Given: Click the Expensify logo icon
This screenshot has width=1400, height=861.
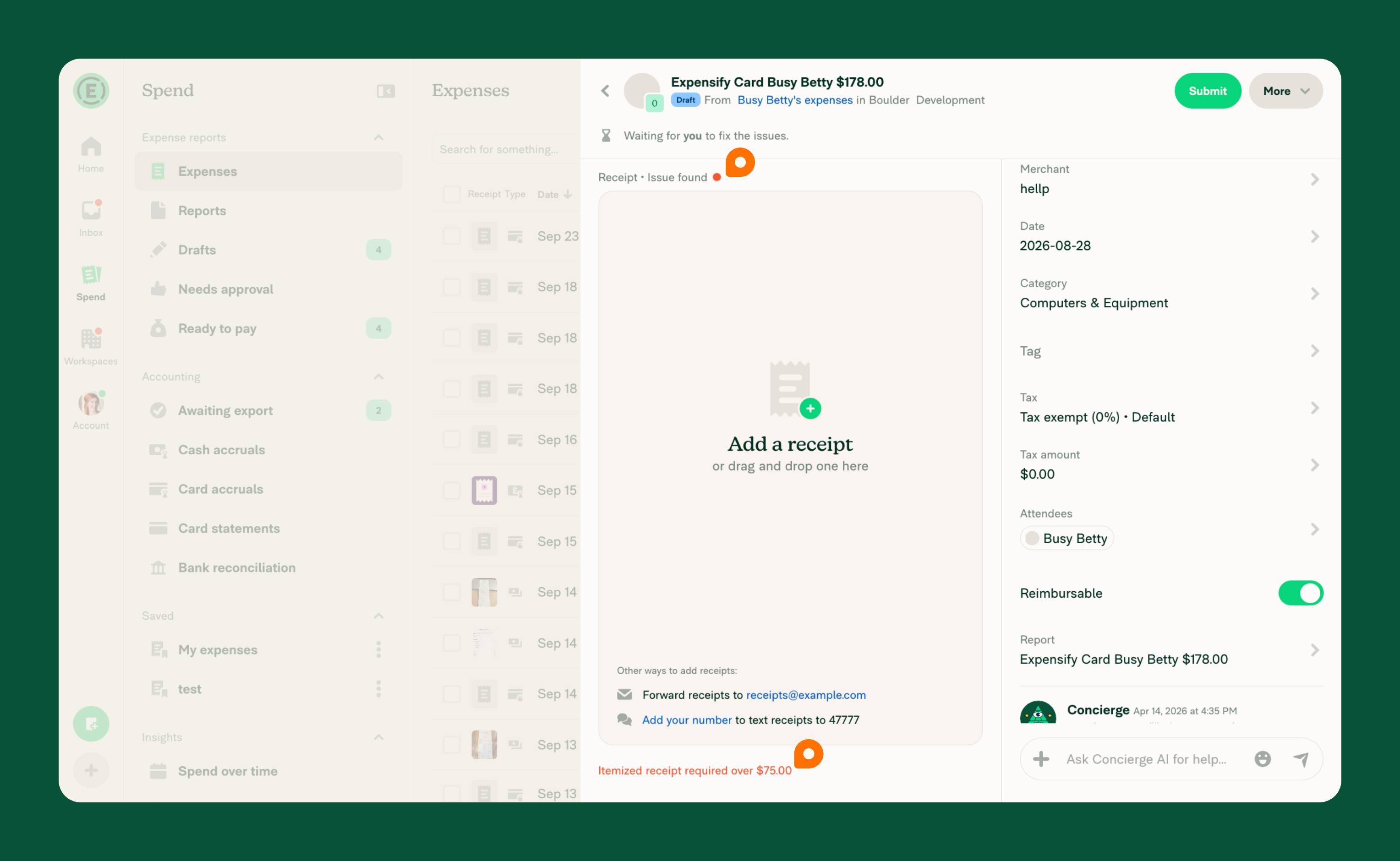Looking at the screenshot, I should [91, 91].
